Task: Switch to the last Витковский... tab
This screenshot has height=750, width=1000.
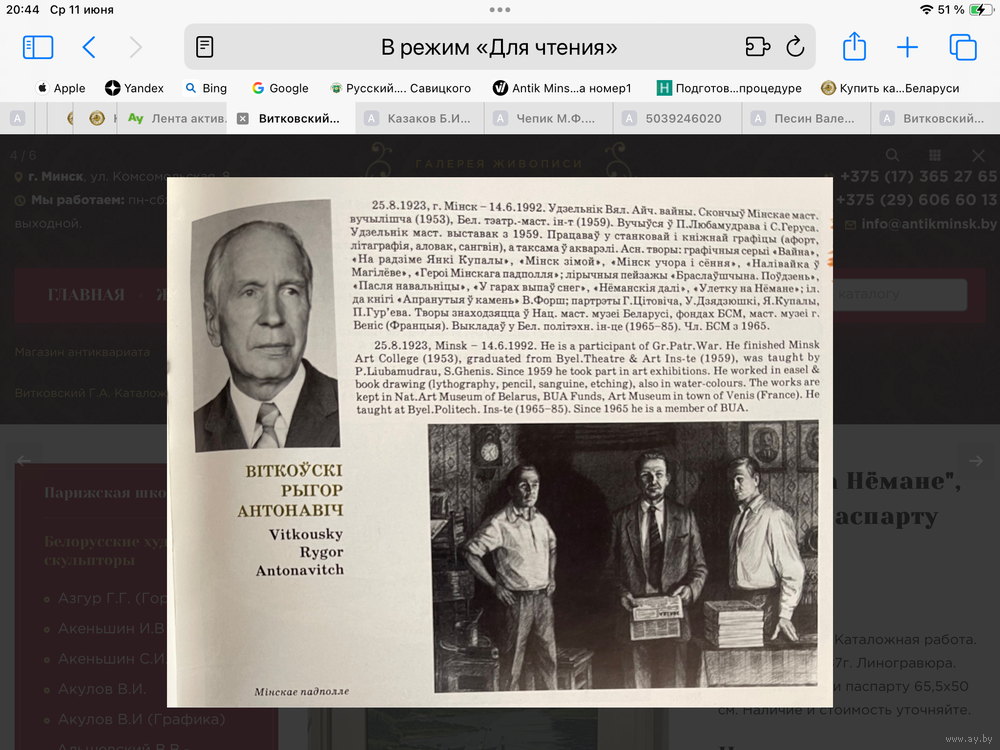Action: (936, 119)
